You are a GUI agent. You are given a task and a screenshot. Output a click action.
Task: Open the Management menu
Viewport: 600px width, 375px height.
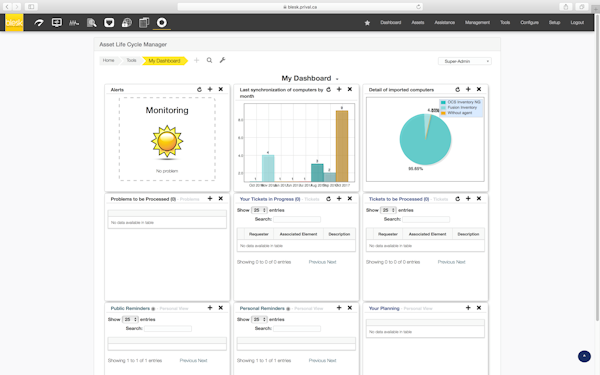coord(477,23)
